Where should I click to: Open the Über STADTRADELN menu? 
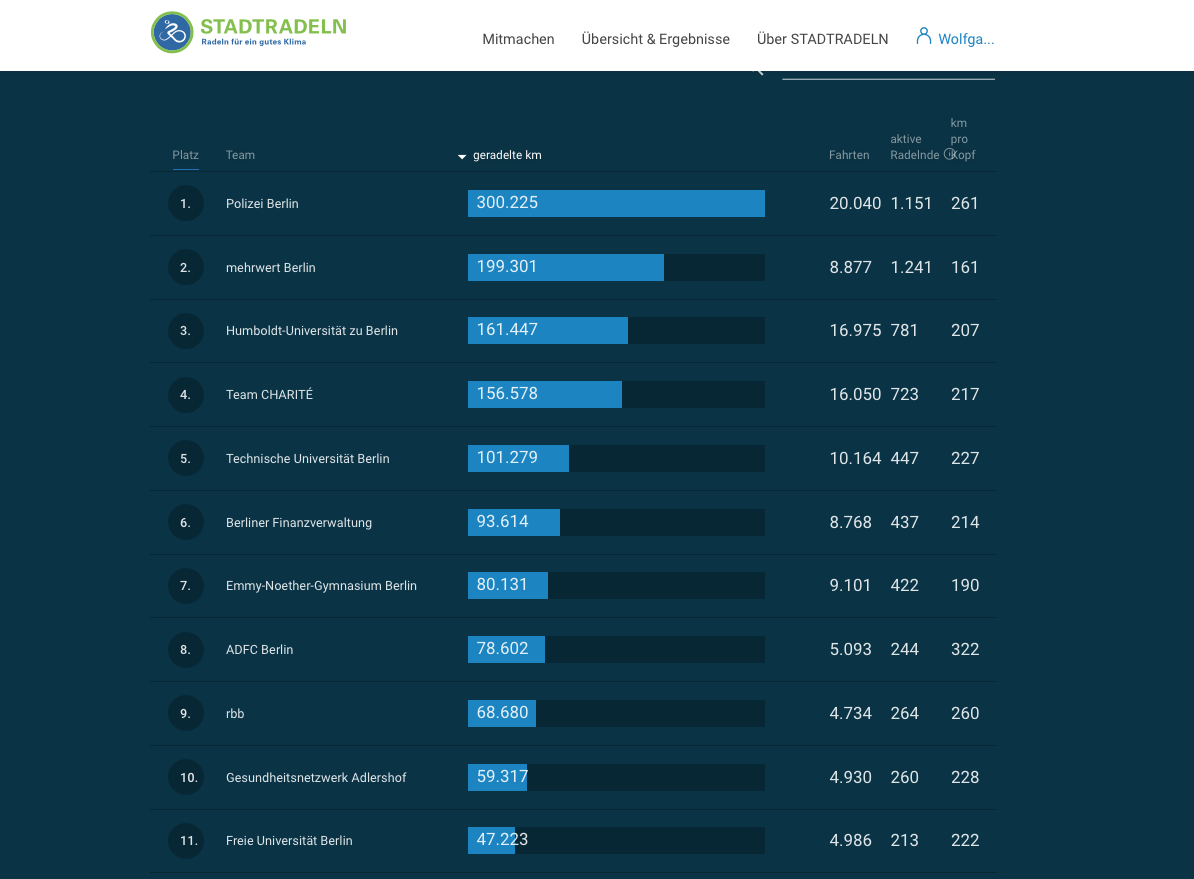pyautogui.click(x=822, y=39)
